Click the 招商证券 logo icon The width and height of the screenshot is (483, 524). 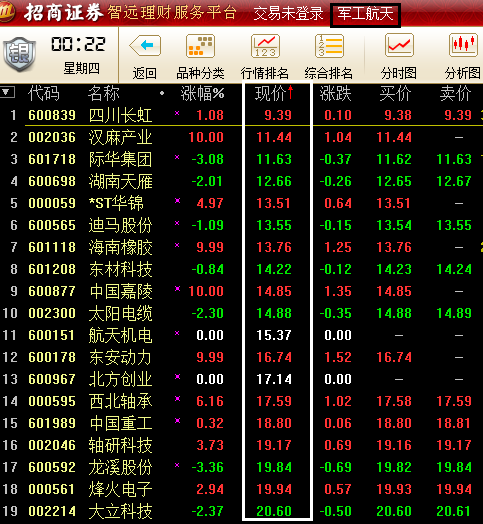point(7,13)
